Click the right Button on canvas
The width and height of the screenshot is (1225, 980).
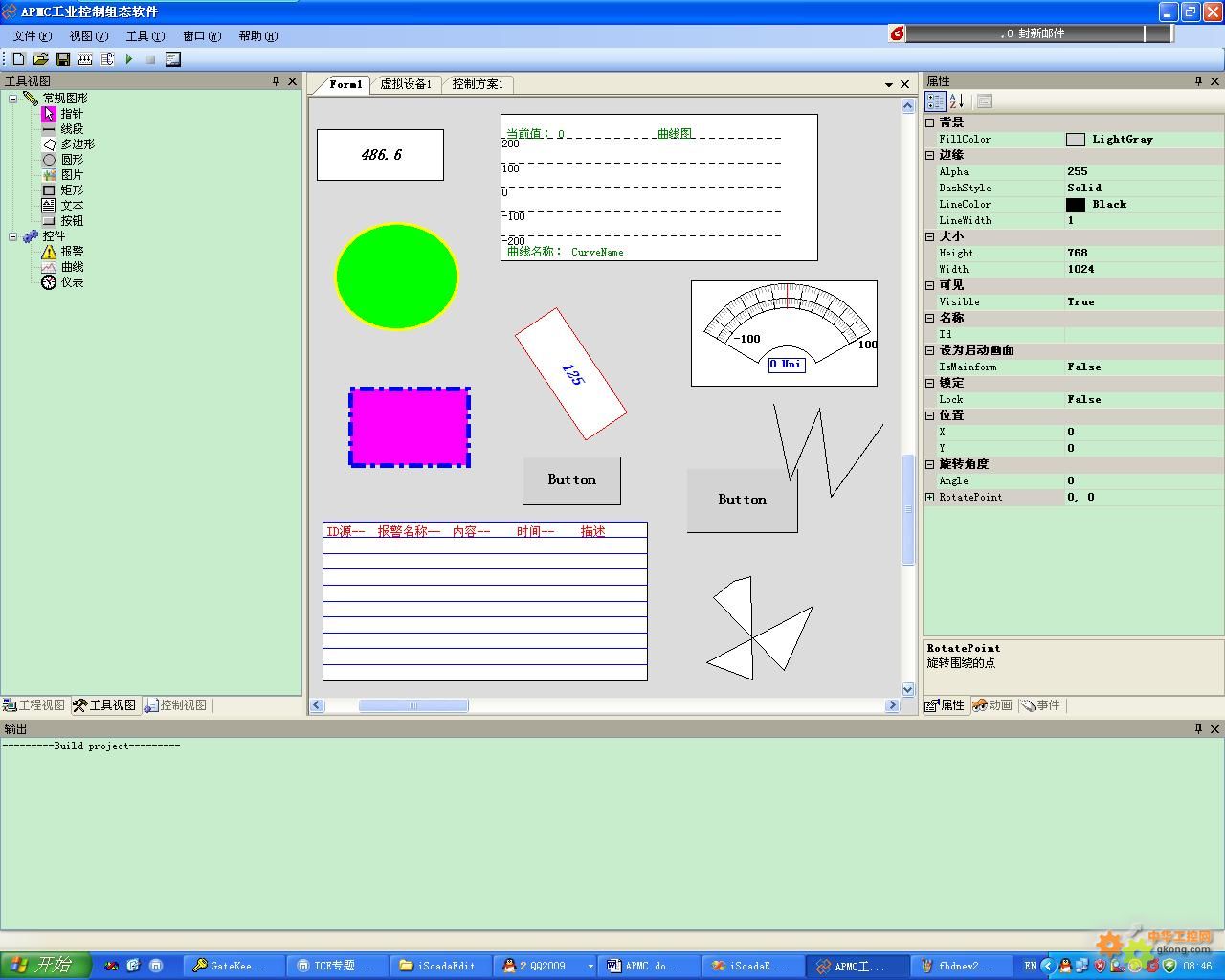(742, 501)
